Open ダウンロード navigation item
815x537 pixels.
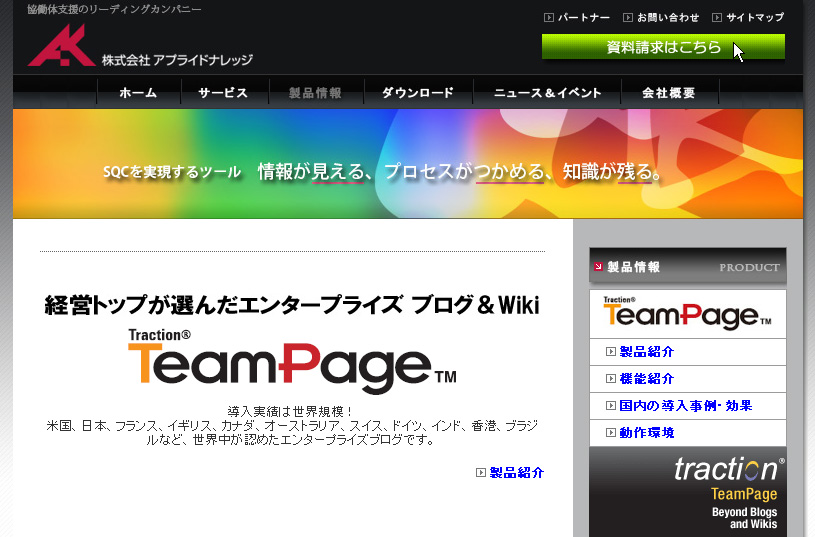click(x=417, y=93)
